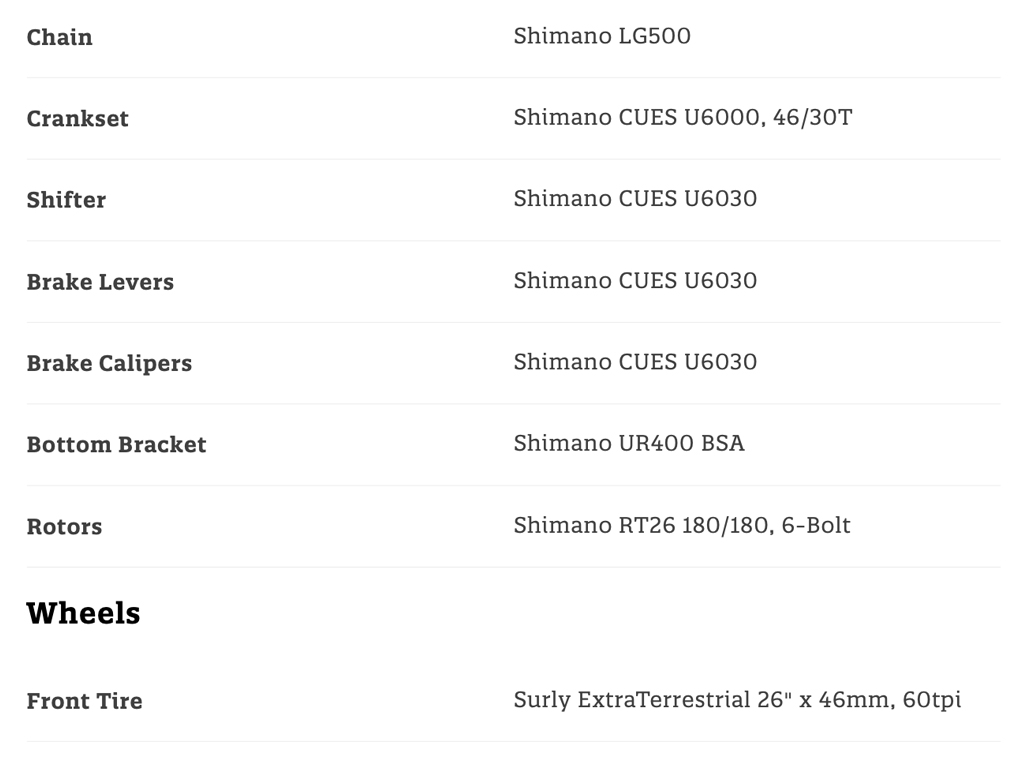Screen dimensions: 1024x768
Task: Click the Brake Calipers label
Action: pos(109,363)
